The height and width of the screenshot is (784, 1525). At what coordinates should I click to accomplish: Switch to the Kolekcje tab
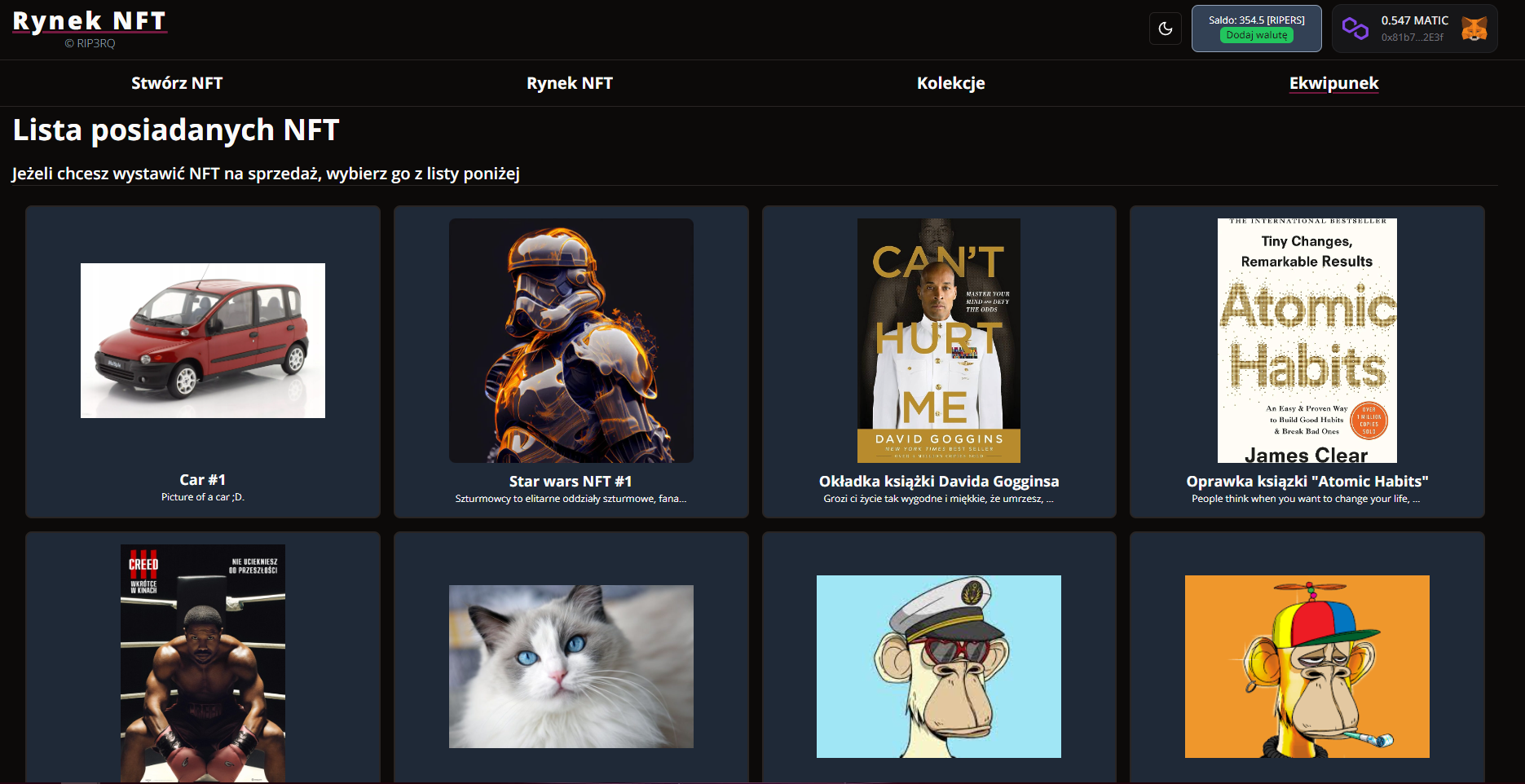(951, 83)
